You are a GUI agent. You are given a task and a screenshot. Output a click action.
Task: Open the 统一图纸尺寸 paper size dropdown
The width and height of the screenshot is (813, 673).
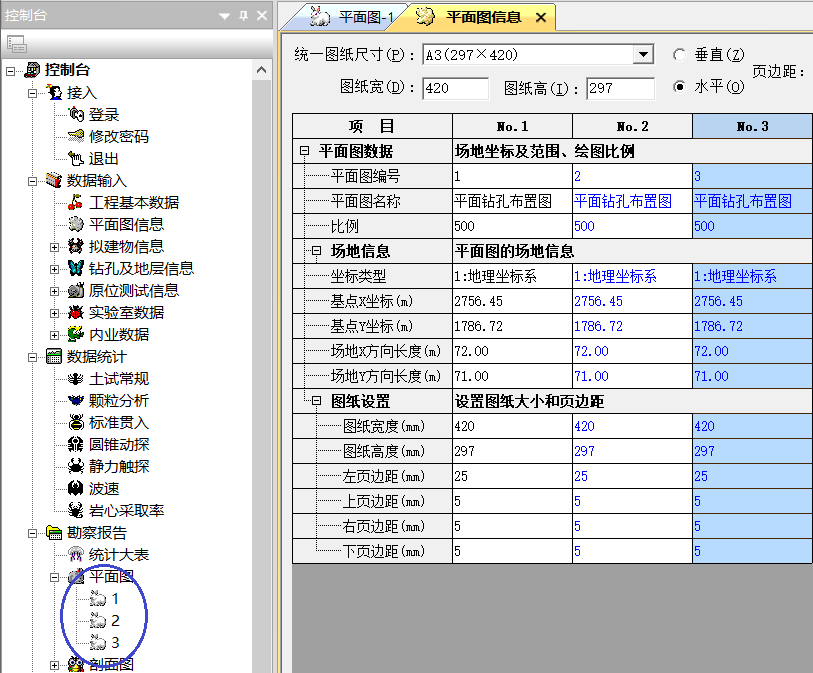[x=643, y=54]
